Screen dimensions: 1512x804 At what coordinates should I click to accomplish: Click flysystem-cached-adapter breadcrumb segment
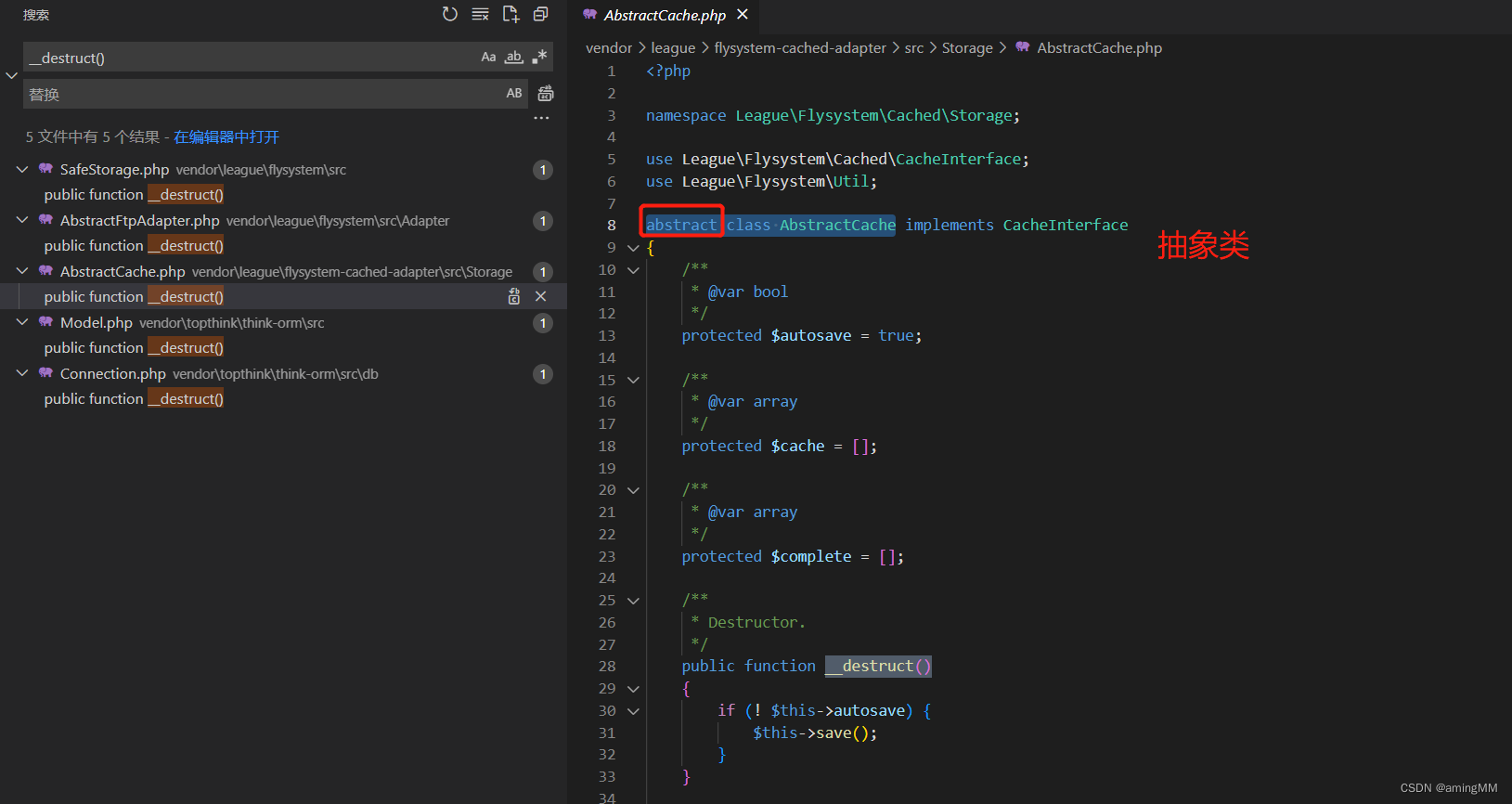[800, 47]
